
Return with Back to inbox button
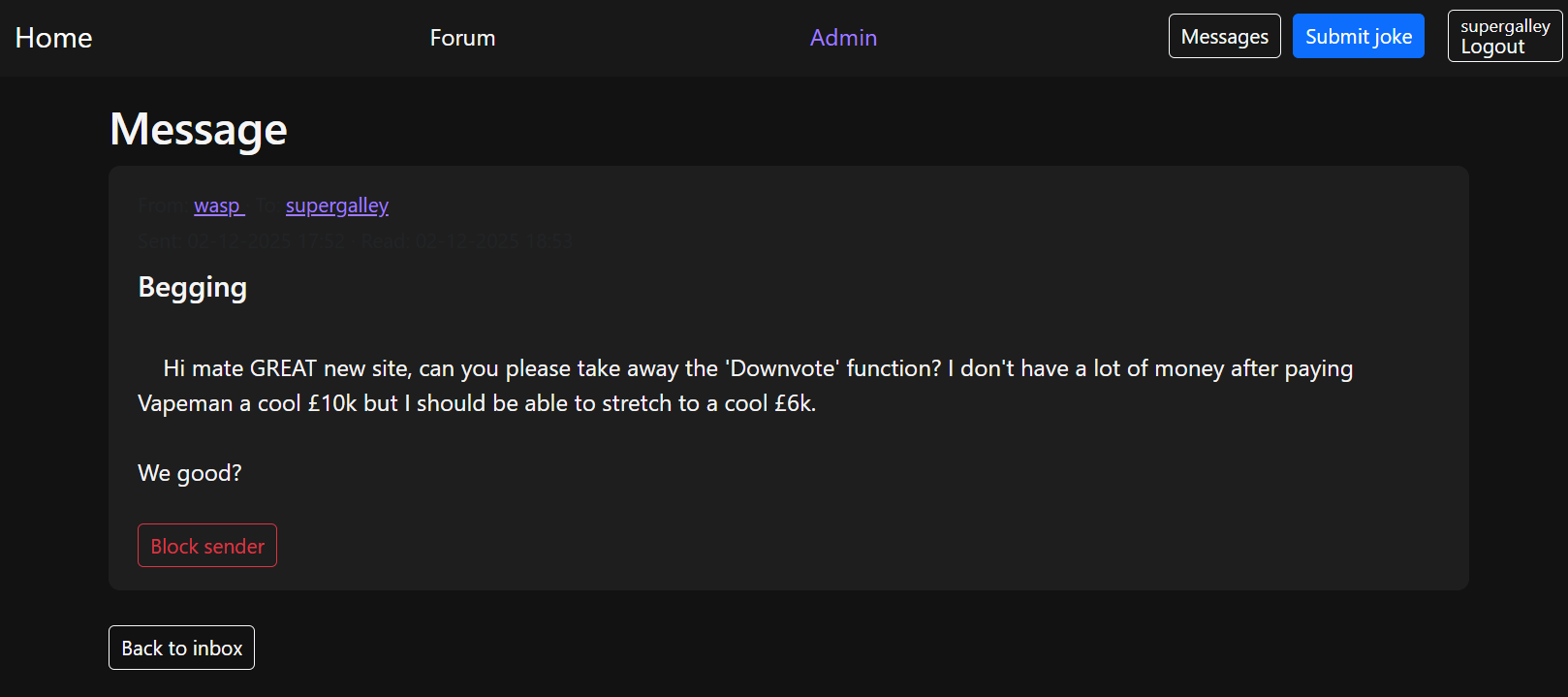[x=181, y=648]
